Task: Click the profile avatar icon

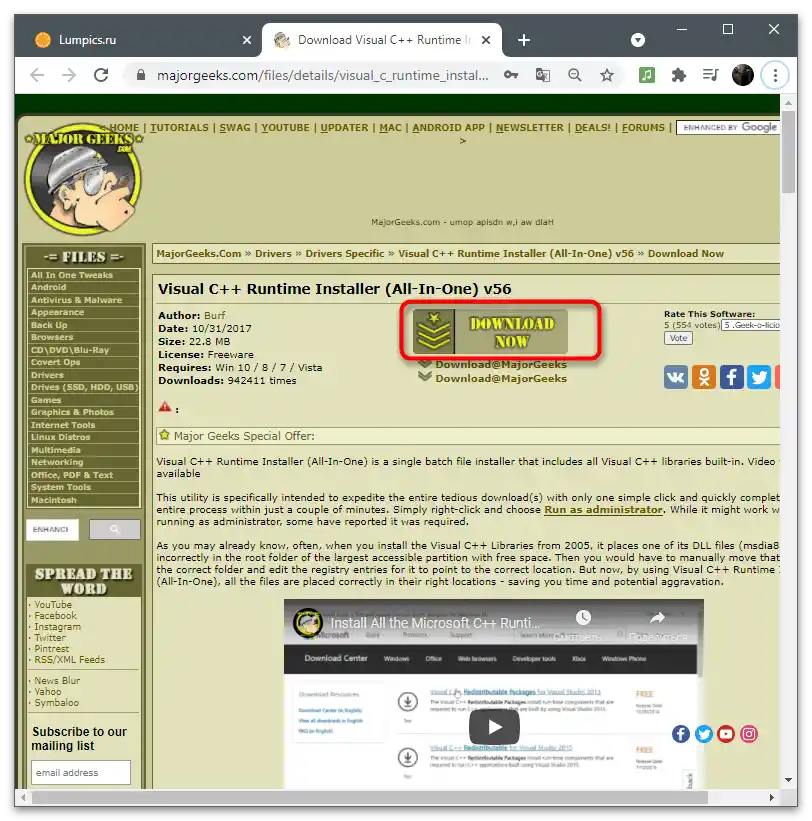Action: point(742,75)
